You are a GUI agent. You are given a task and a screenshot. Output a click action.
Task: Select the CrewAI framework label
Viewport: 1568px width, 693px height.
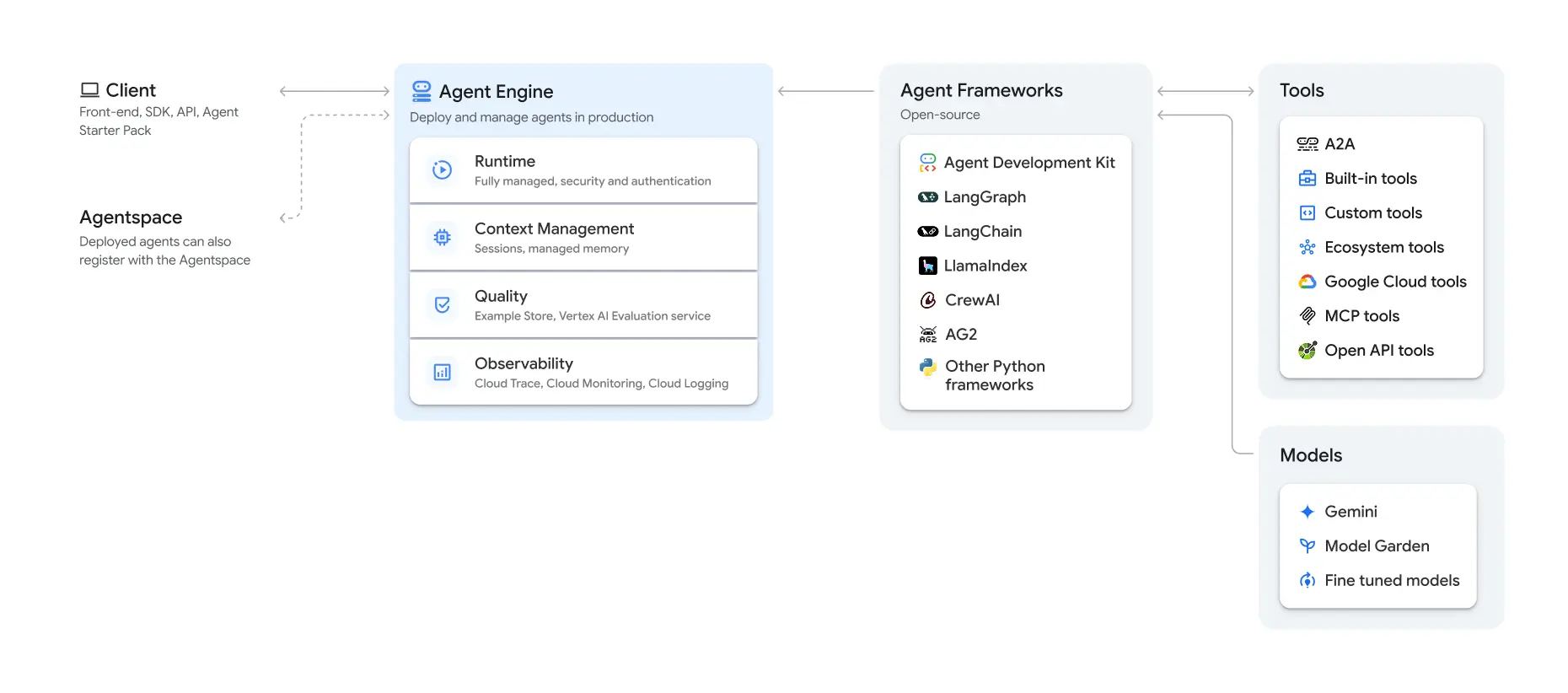[972, 300]
